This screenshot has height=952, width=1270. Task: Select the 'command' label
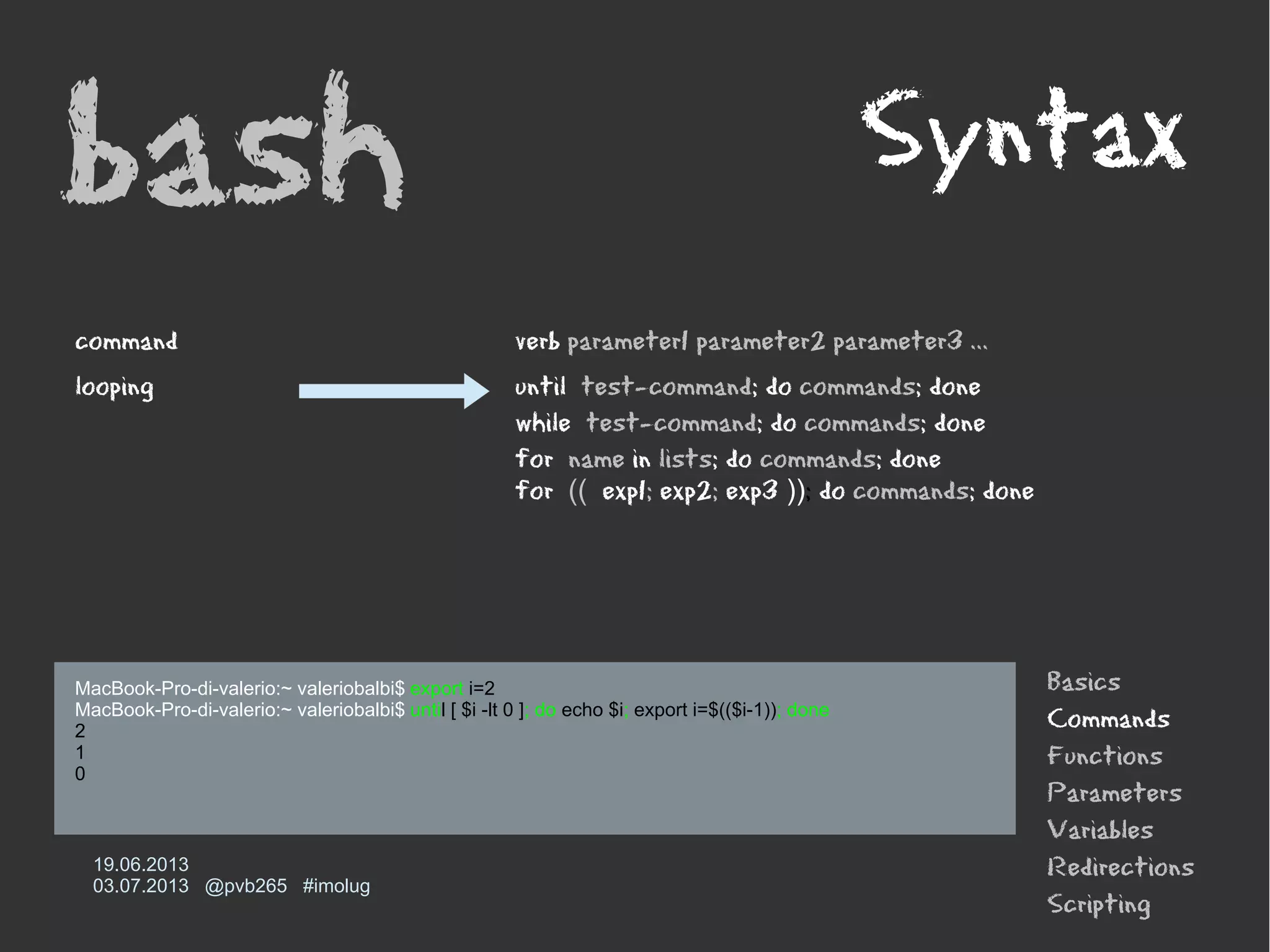click(126, 341)
